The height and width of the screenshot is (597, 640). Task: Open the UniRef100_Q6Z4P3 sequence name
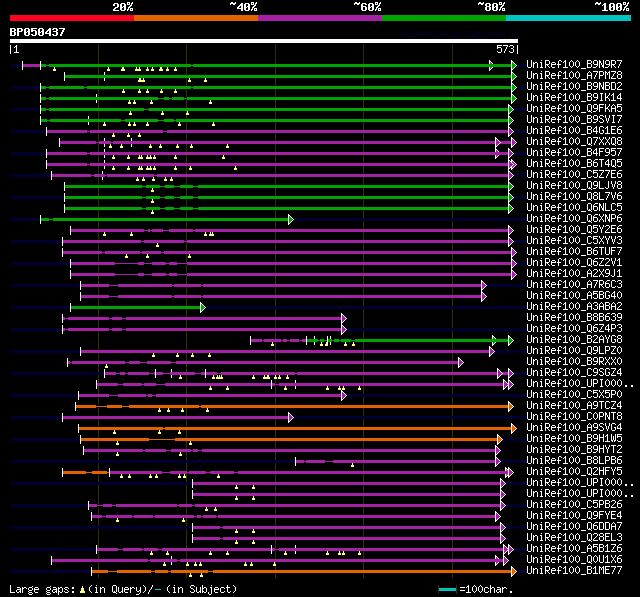(x=574, y=328)
